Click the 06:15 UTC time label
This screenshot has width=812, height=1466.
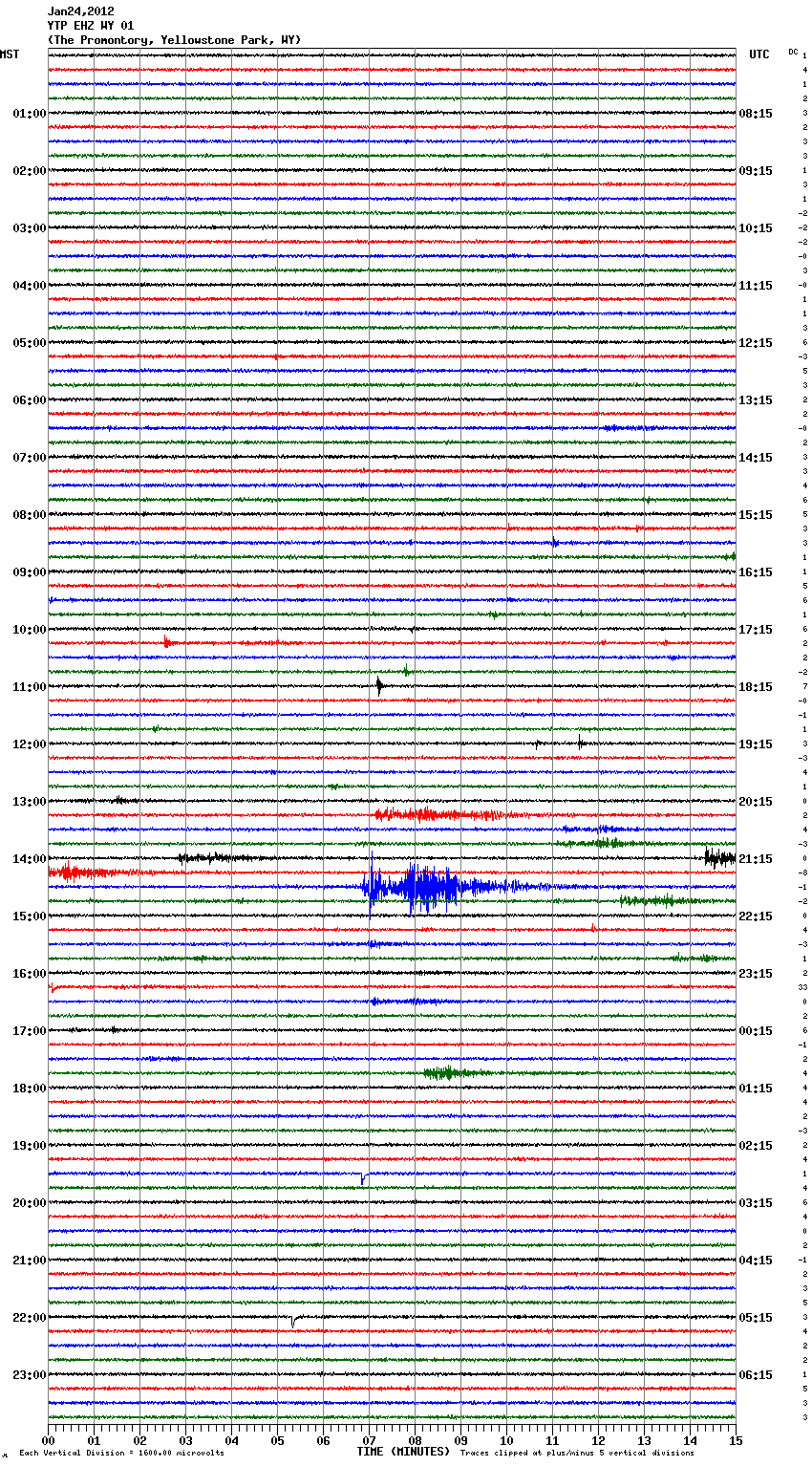[x=756, y=1375]
